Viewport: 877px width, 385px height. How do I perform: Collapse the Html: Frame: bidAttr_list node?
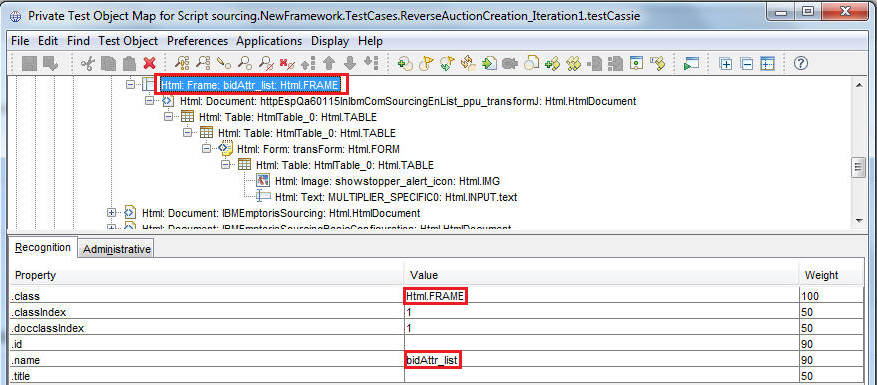pos(130,84)
